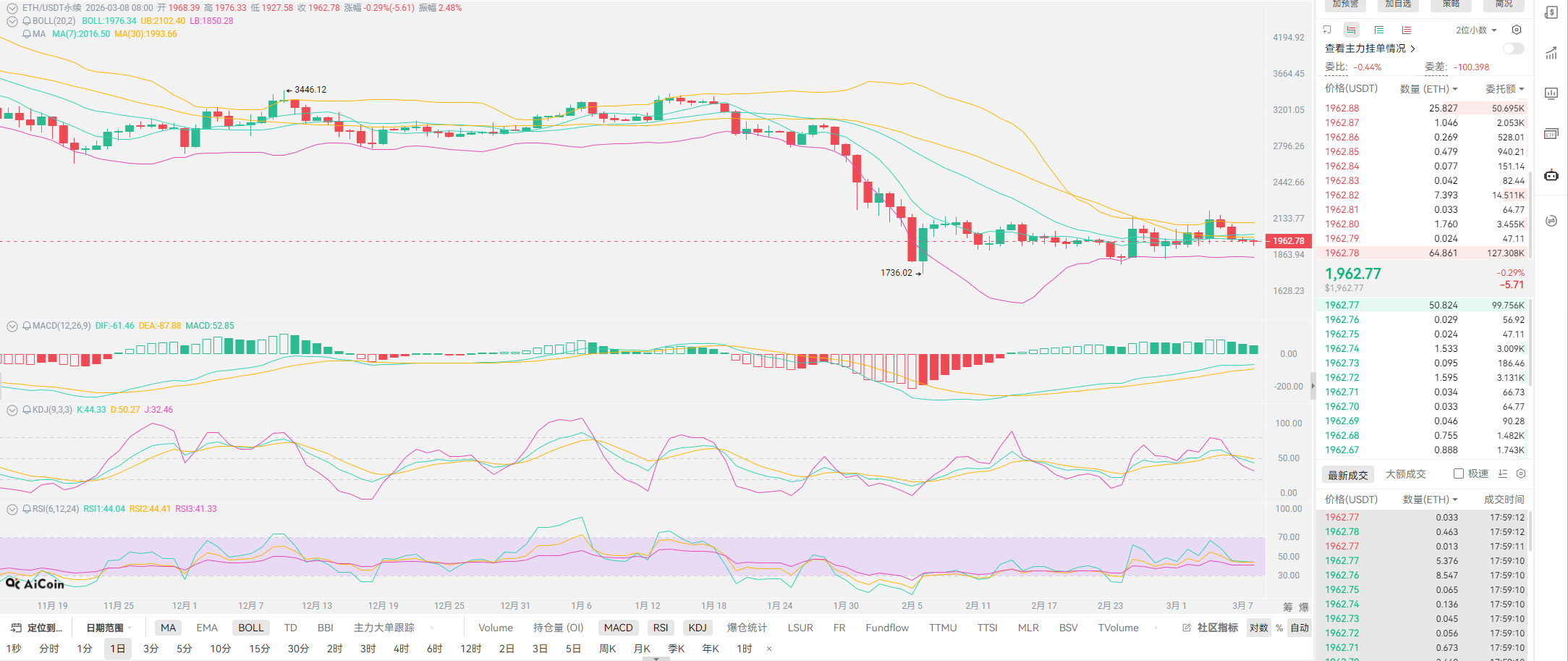Enable the EMA indicator
The image size is (1568, 661).
pos(207,628)
